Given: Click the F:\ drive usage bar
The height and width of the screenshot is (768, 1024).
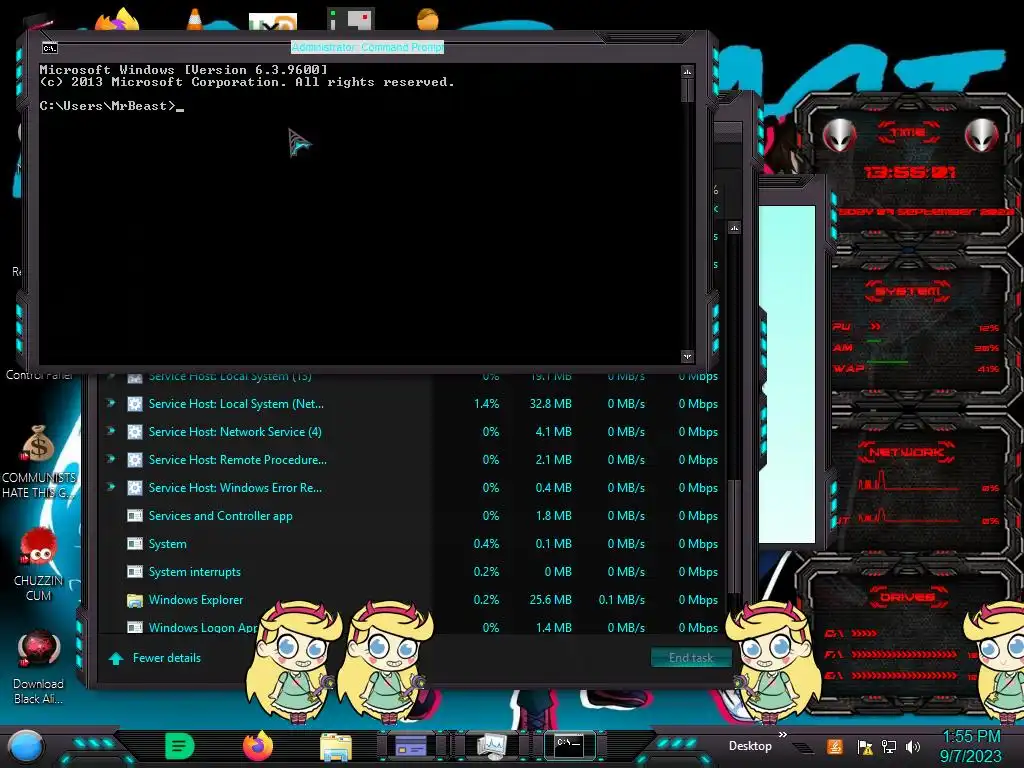Looking at the screenshot, I should (x=904, y=654).
